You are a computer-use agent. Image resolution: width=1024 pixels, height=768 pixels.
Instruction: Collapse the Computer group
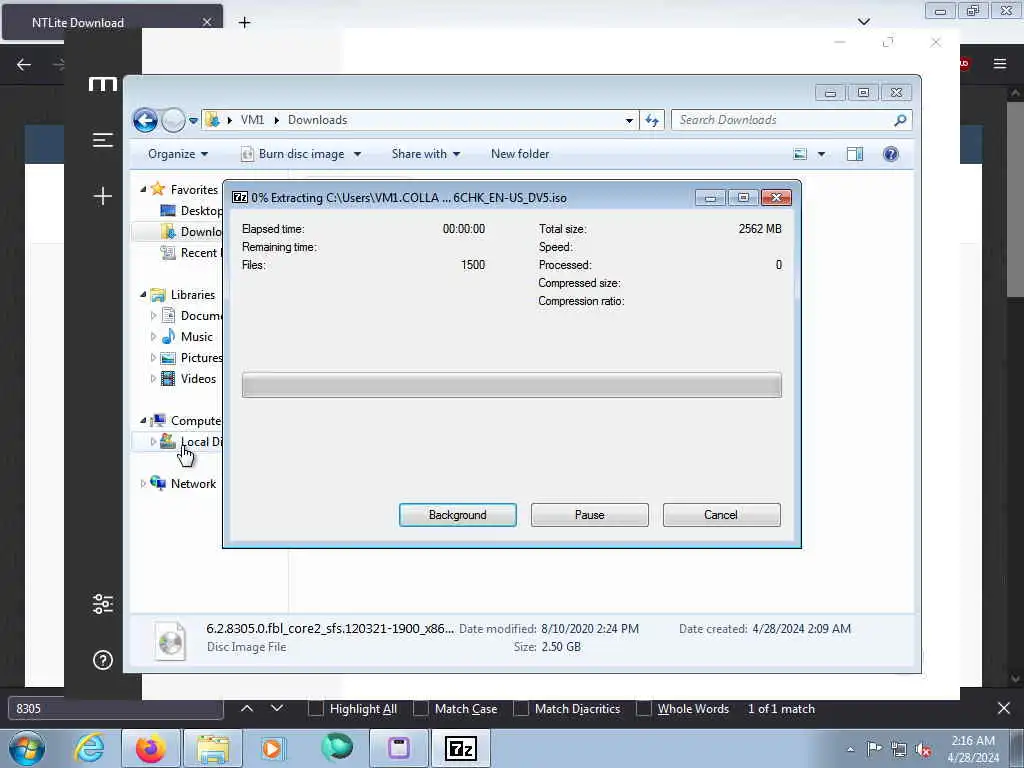point(143,420)
